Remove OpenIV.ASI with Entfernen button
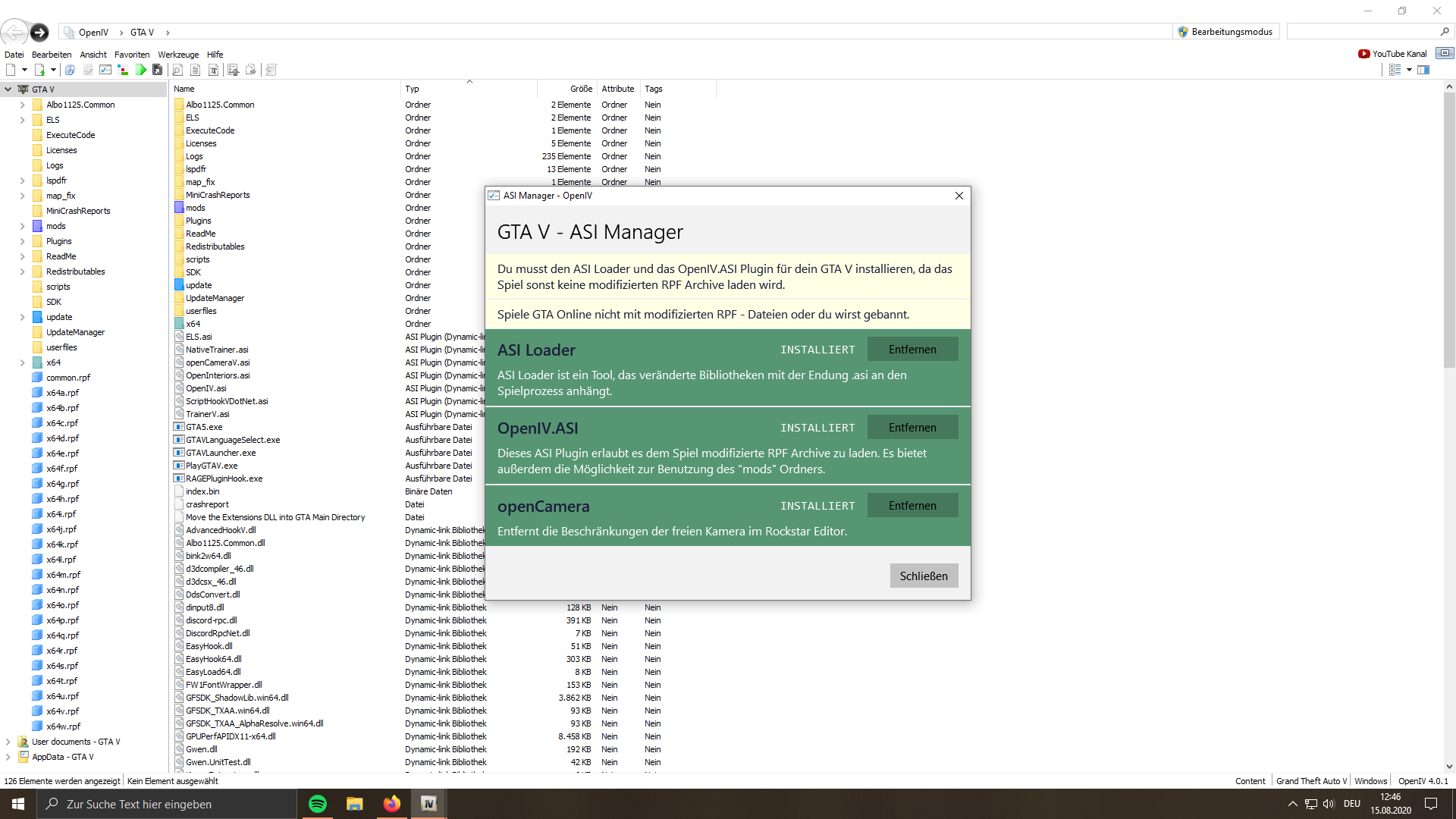 pos(912,428)
